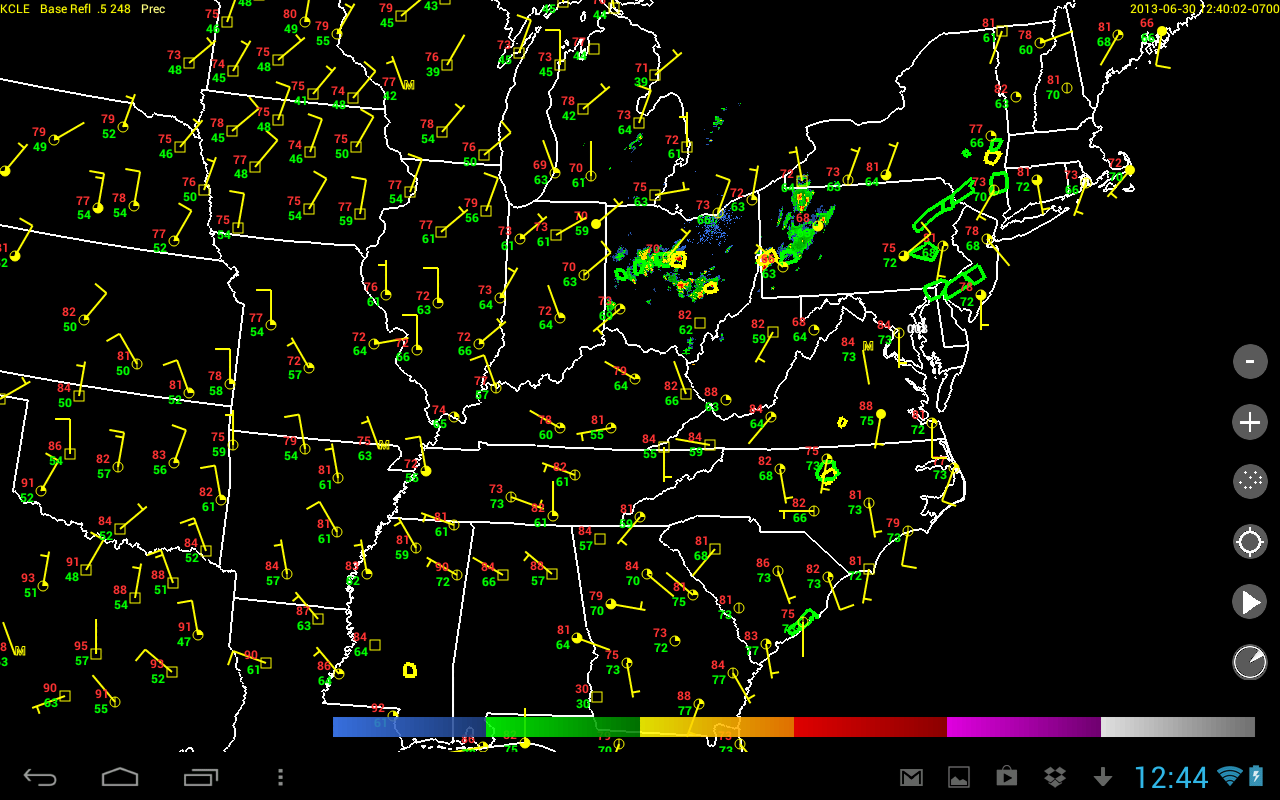Start the radar animation loop playback
This screenshot has width=1280, height=800.
click(x=1250, y=602)
